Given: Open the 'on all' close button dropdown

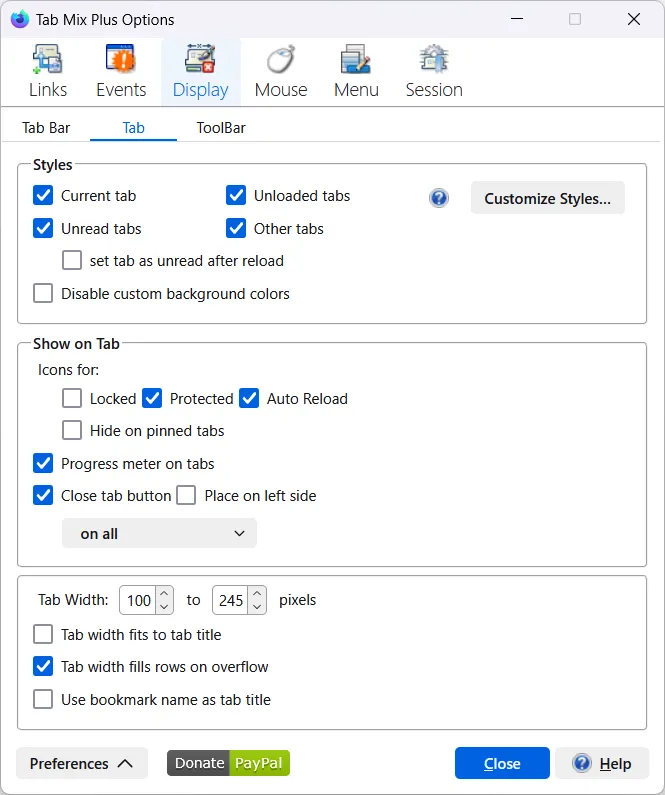Looking at the screenshot, I should 159,534.
